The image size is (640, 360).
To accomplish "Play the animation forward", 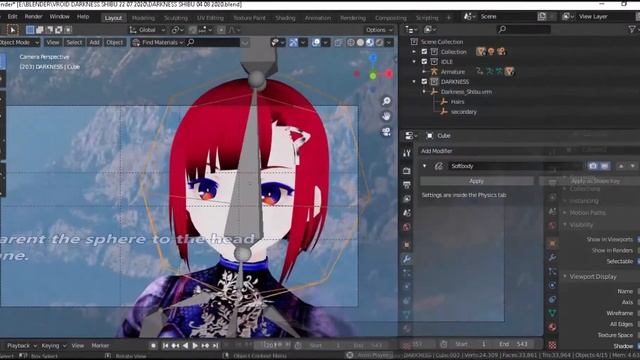I will click(x=195, y=346).
